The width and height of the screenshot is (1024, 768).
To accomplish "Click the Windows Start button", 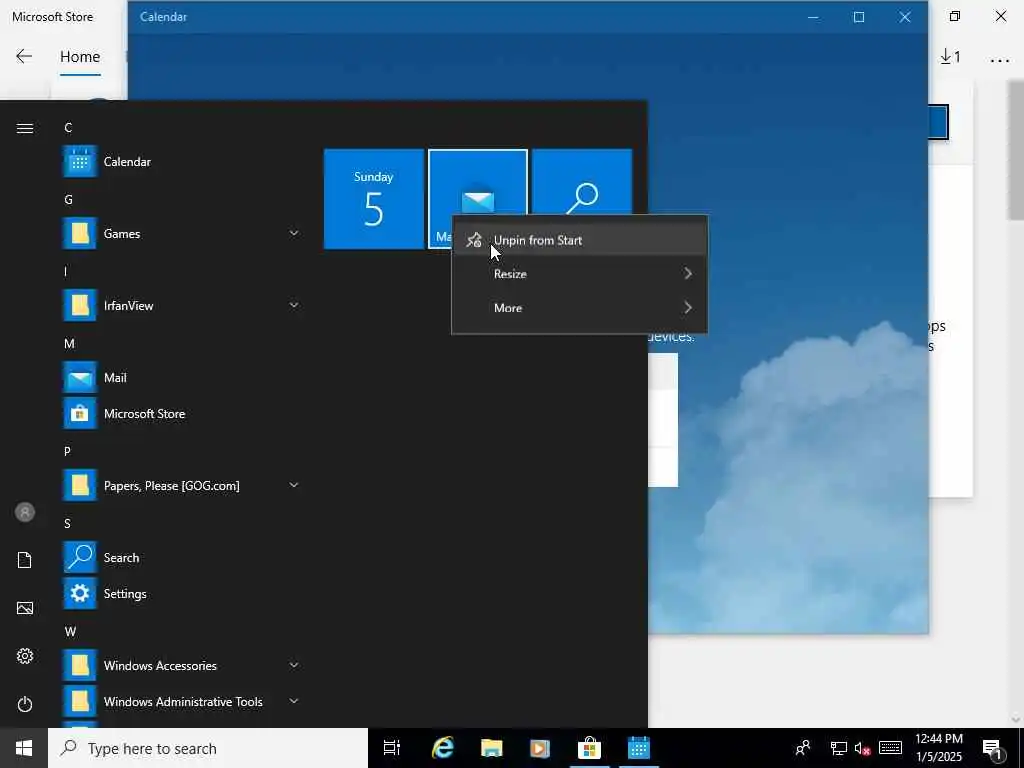I will click(x=24, y=748).
